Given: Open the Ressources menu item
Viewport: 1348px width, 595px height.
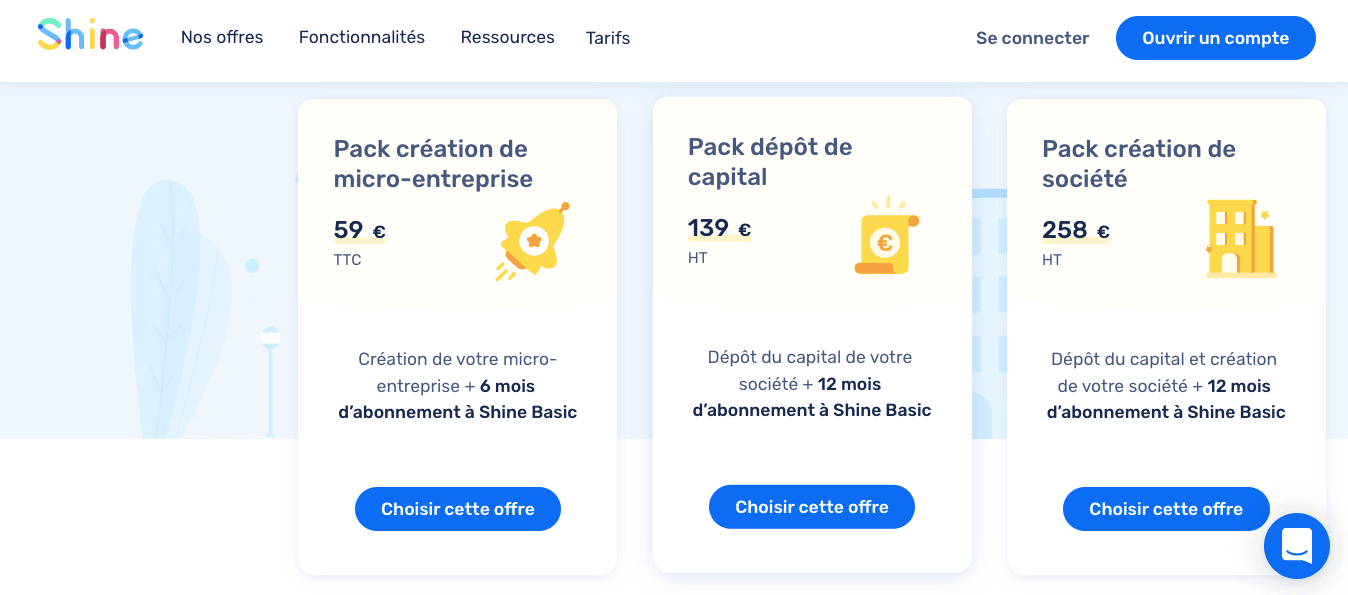Looking at the screenshot, I should [507, 37].
